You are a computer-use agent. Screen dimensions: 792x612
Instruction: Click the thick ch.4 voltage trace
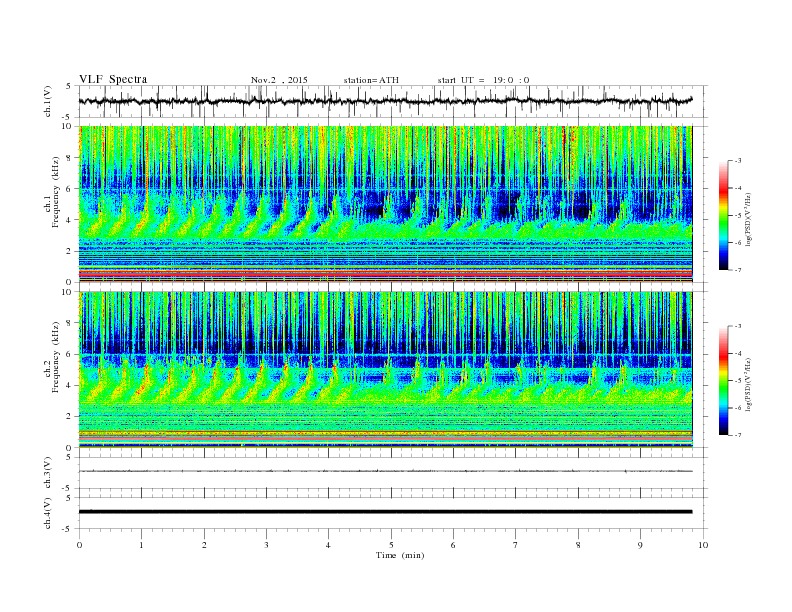tap(385, 512)
